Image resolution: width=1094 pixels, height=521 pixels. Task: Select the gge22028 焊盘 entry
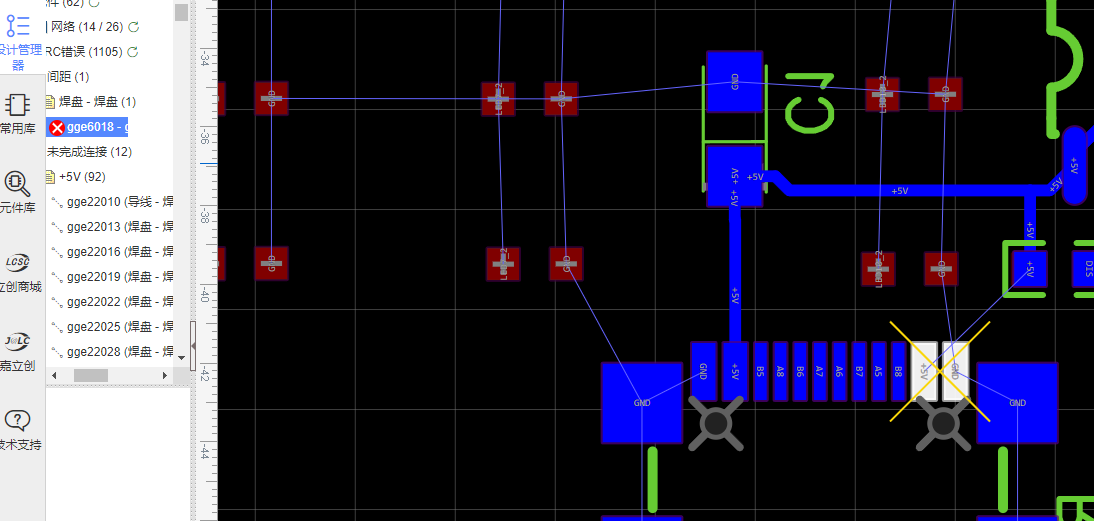tap(120, 352)
